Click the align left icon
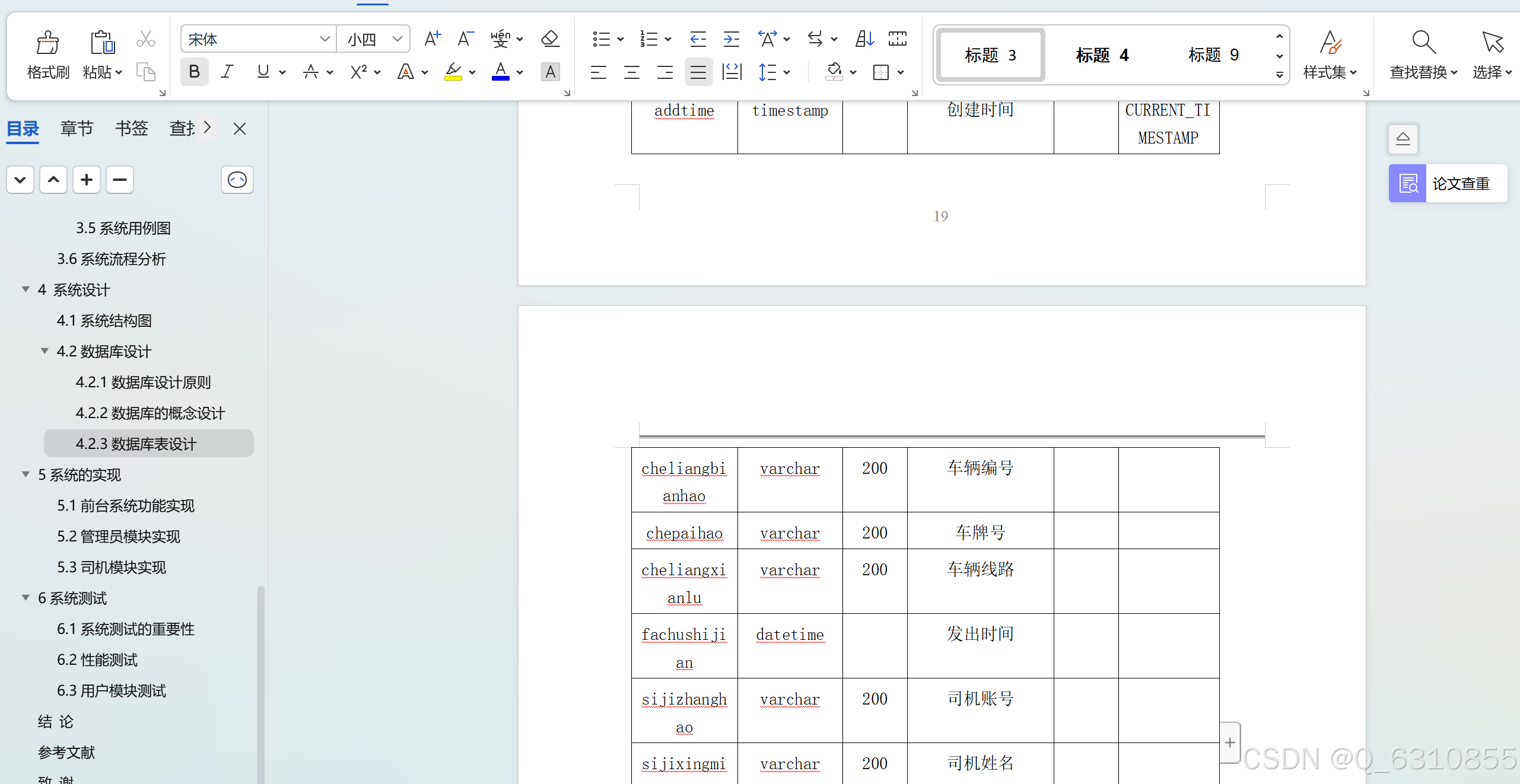1520x784 pixels. coord(599,72)
